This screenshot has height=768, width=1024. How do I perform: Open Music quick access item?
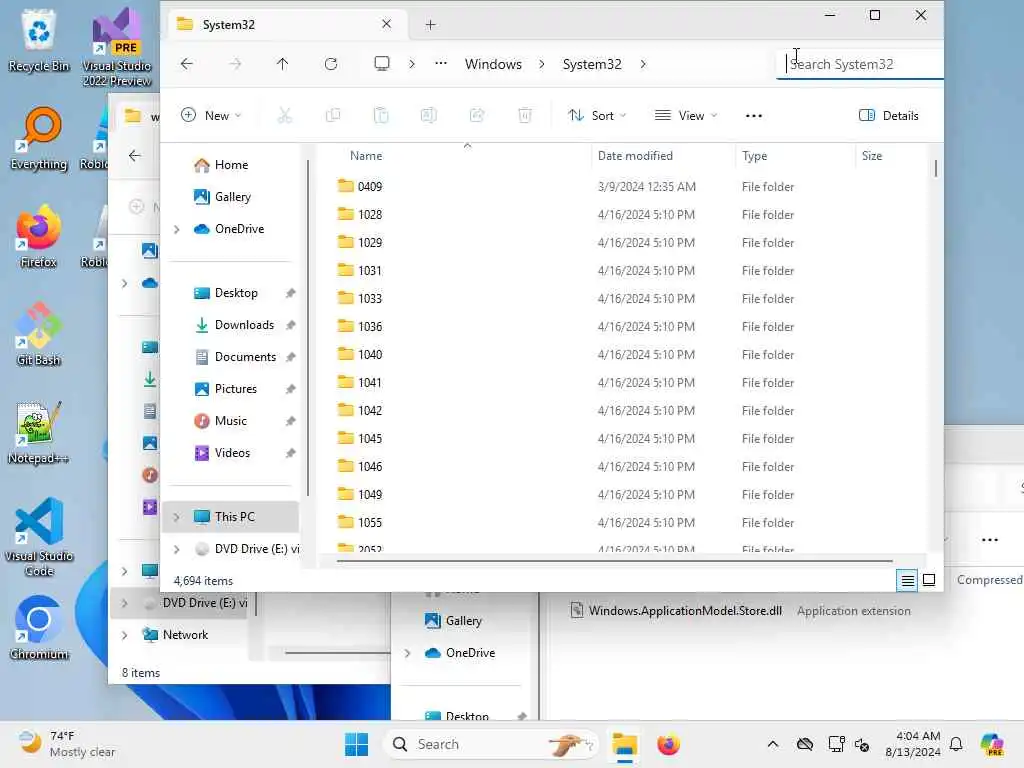point(230,421)
